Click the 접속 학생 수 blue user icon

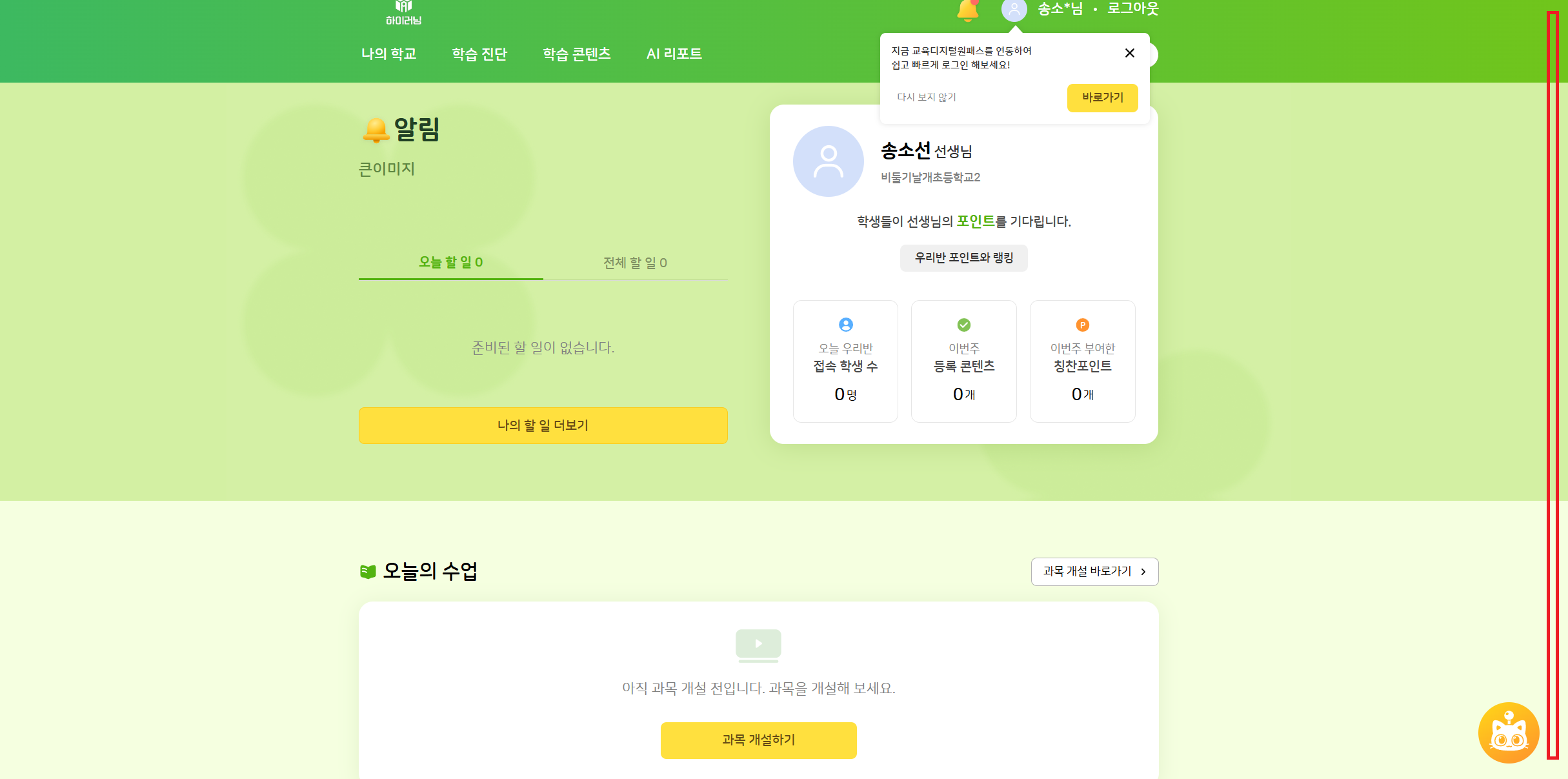(845, 325)
